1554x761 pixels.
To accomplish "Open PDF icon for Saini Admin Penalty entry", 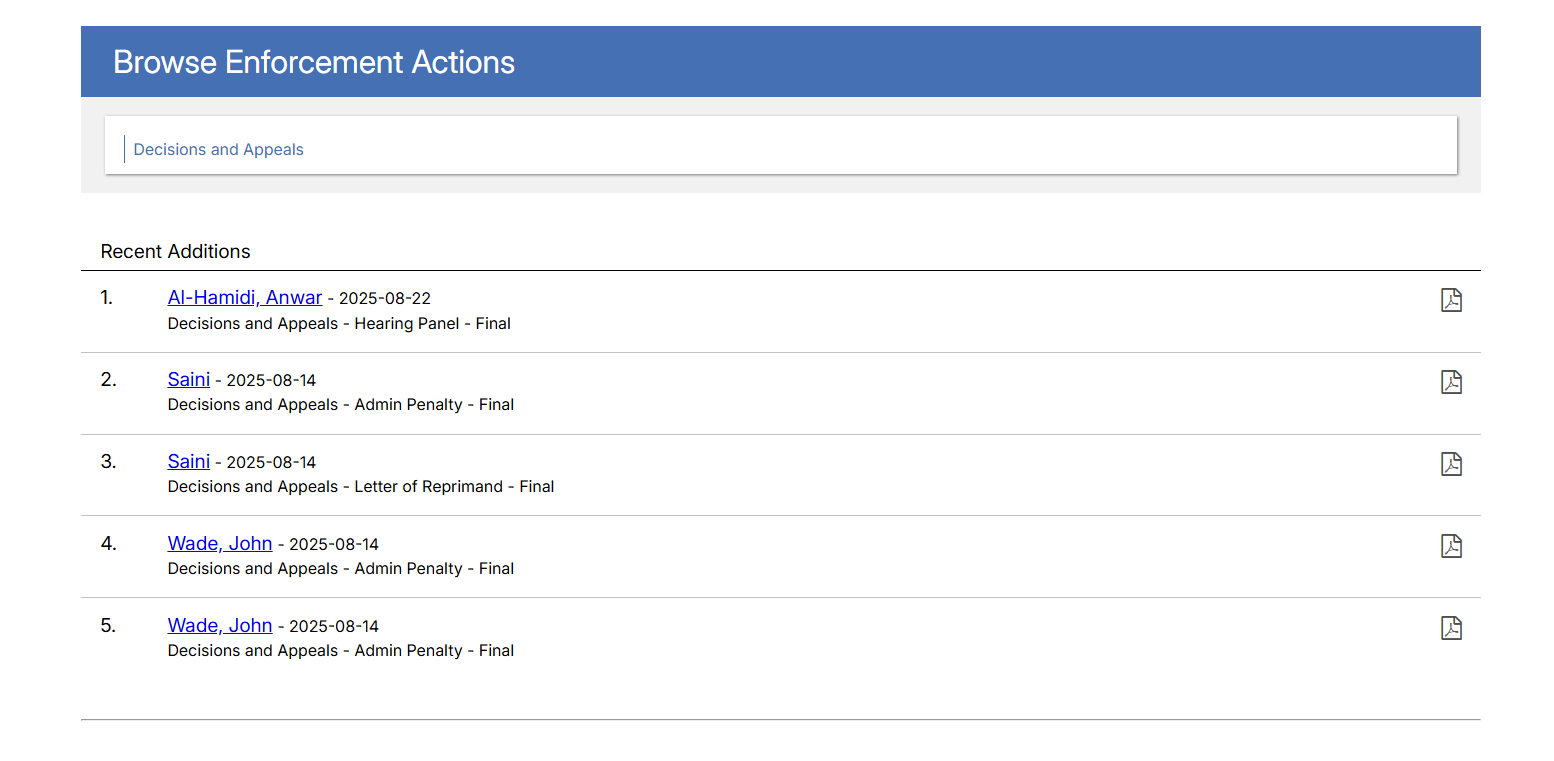I will [x=1451, y=382].
